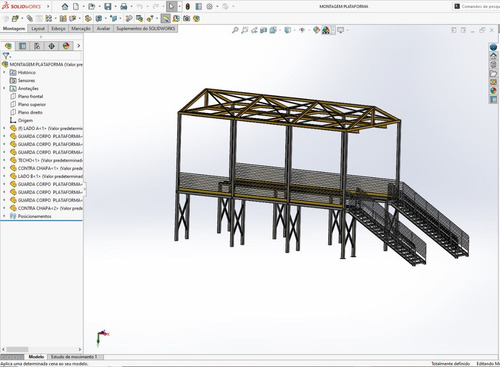The height and width of the screenshot is (367, 500).
Task: Open Appearances tab in right task pane
Action: click(x=493, y=90)
